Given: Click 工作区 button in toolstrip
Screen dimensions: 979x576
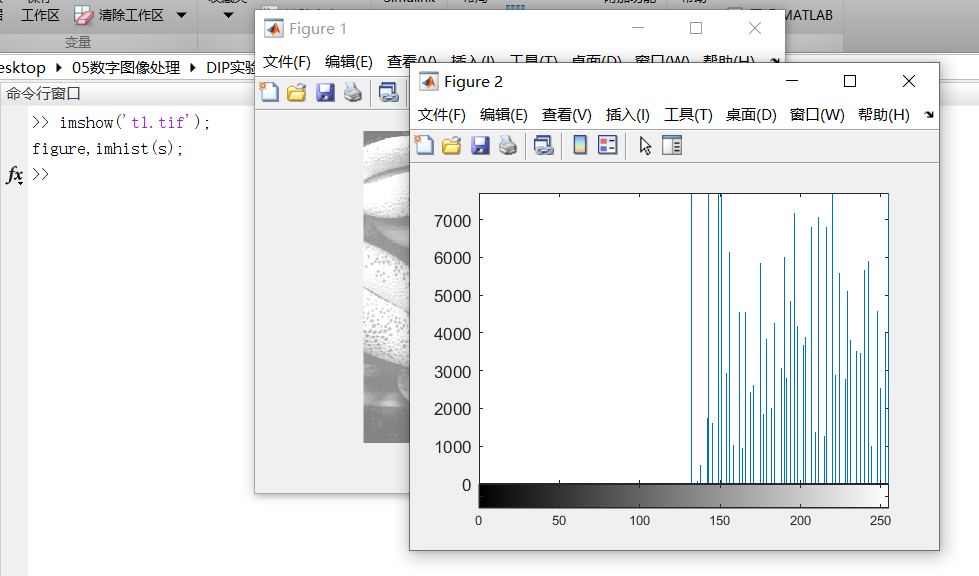Looking at the screenshot, I should click(40, 15).
